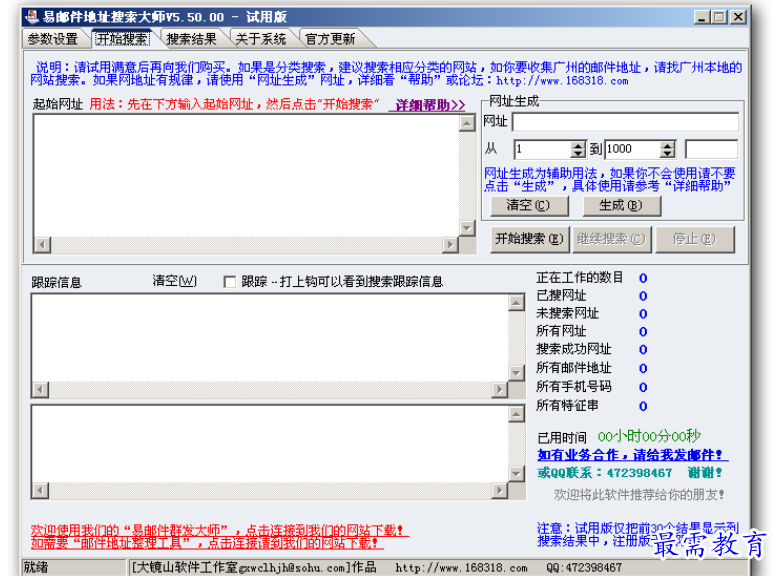Screen dimensions: 775x576
Task: Click the status bar QQ:472398467 entry
Action: tap(584, 568)
